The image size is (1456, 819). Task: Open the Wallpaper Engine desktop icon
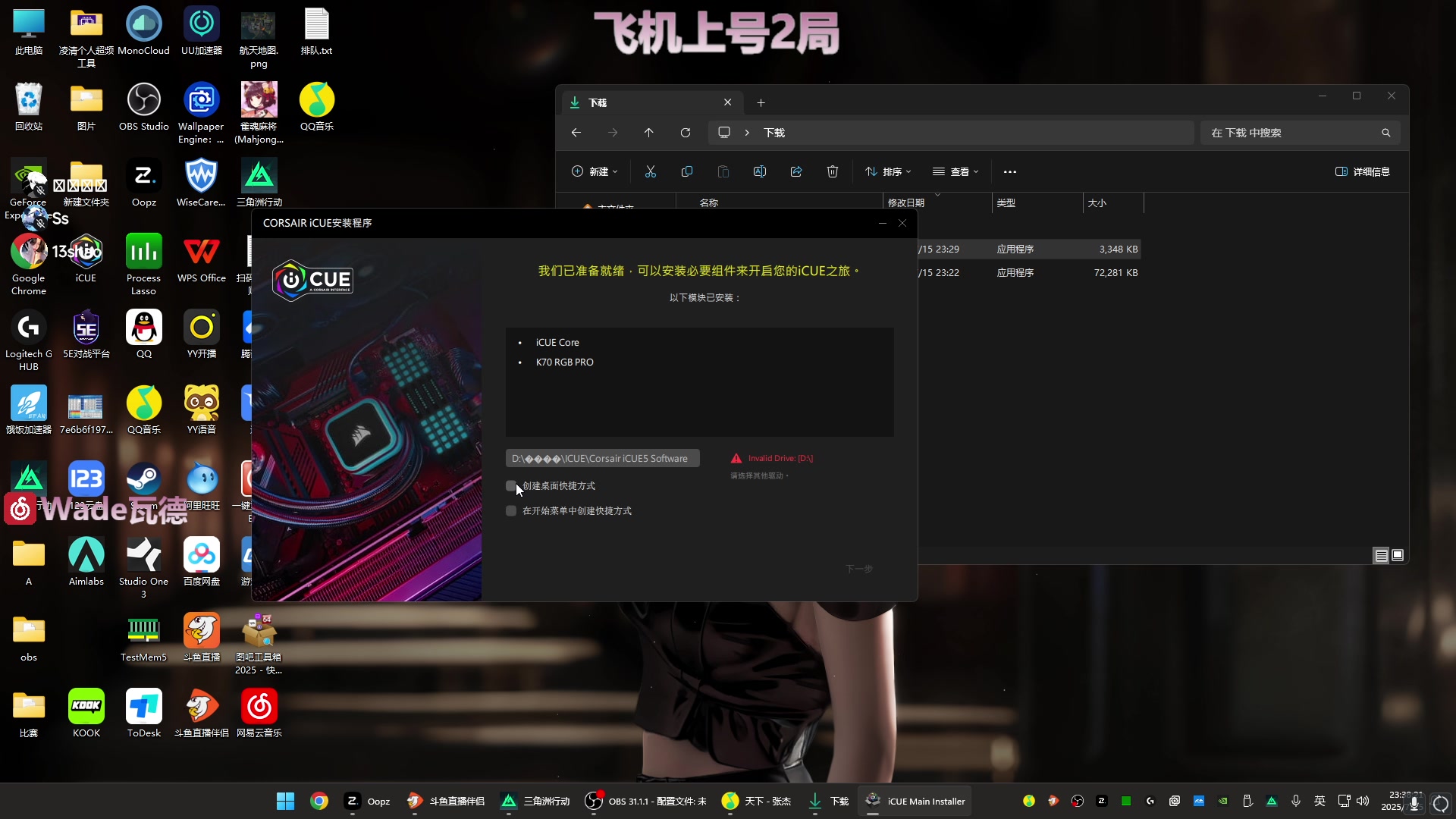[201, 113]
